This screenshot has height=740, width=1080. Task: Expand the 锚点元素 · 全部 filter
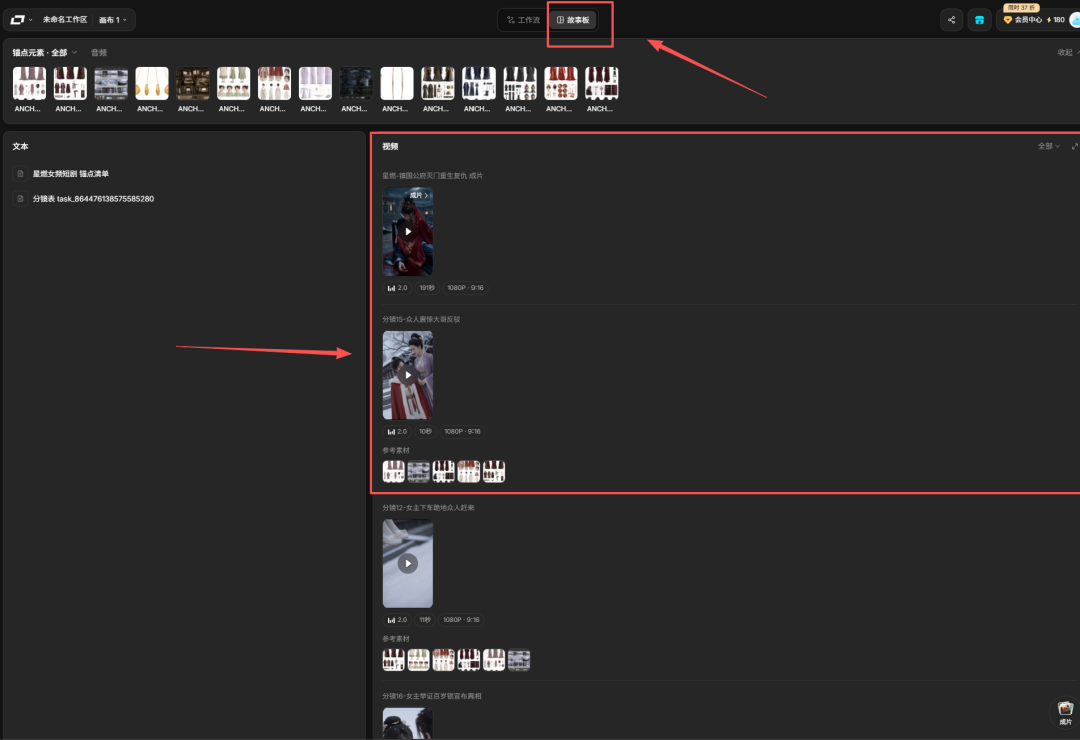[x=45, y=52]
